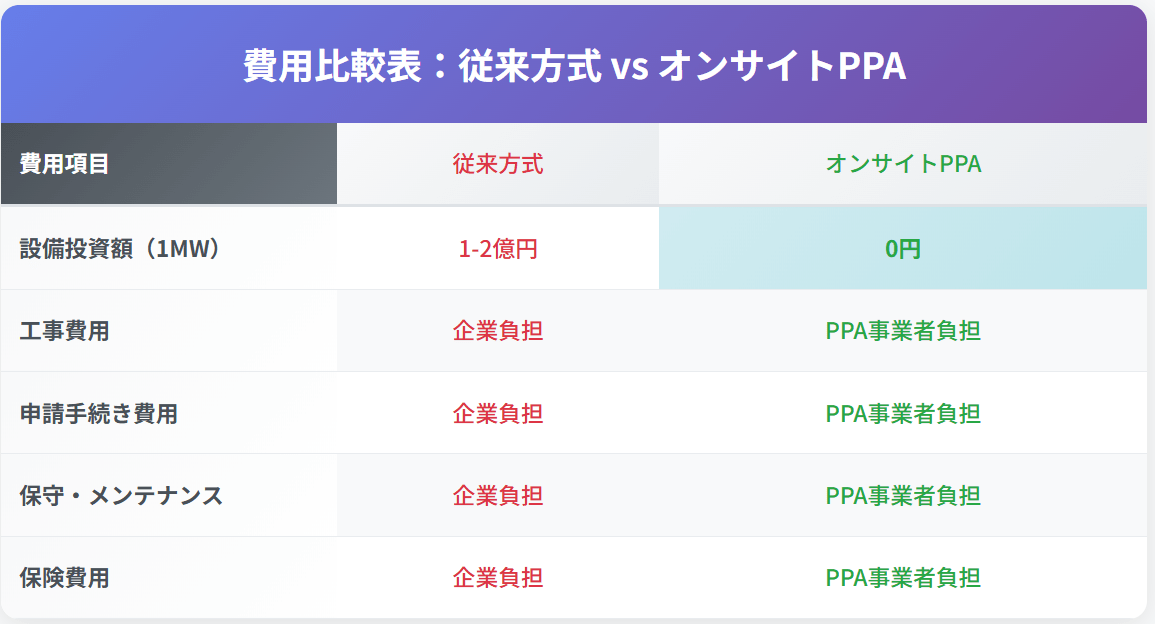Click the 保守・メンテナンス row label
Viewport: 1155px width, 624px height.
click(121, 495)
